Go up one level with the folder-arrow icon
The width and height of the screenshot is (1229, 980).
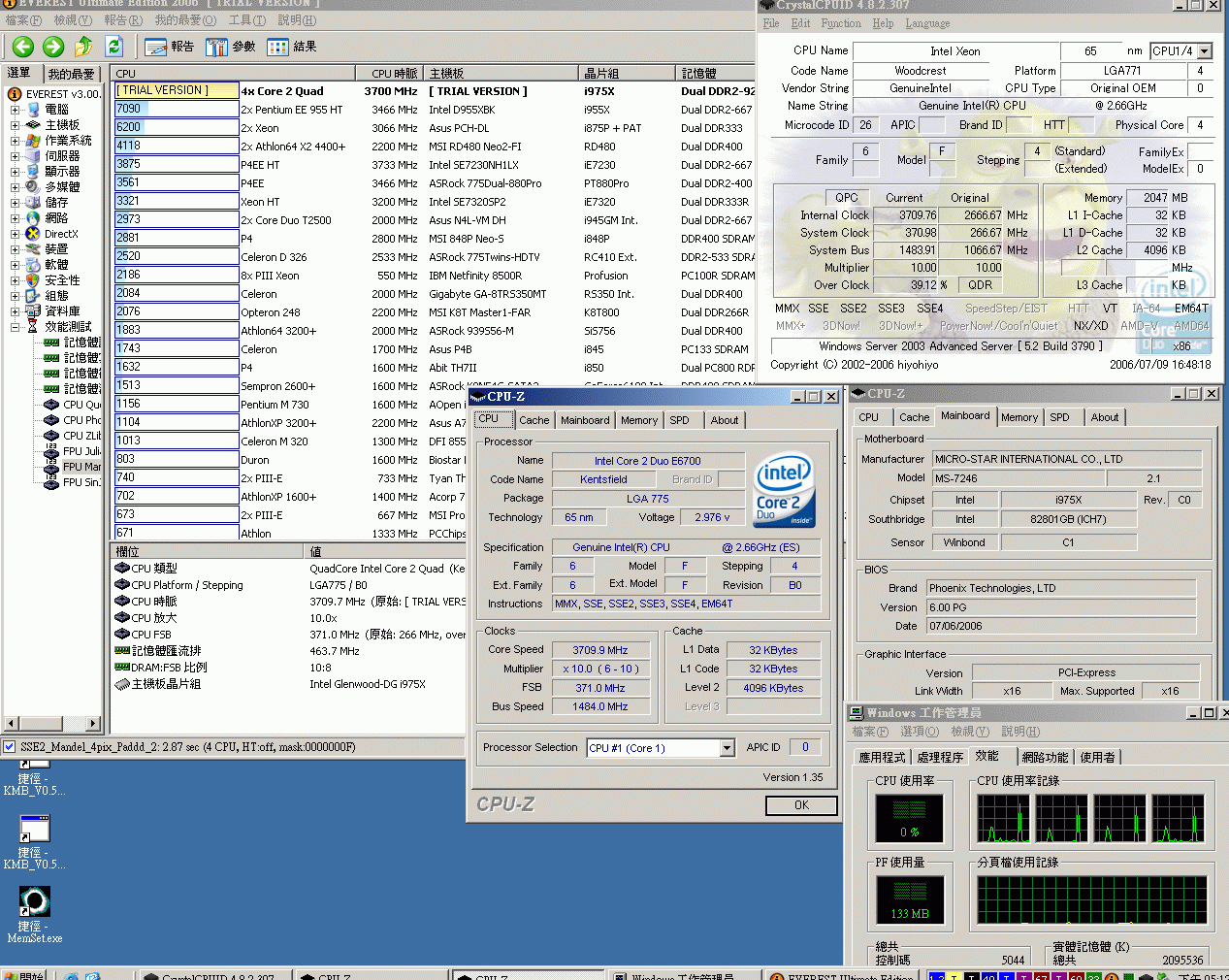coord(83,47)
